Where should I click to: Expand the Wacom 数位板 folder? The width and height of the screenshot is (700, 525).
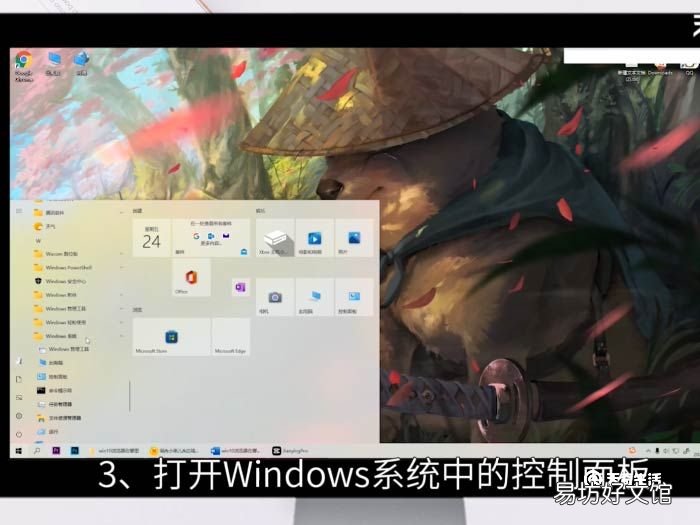tap(77, 254)
